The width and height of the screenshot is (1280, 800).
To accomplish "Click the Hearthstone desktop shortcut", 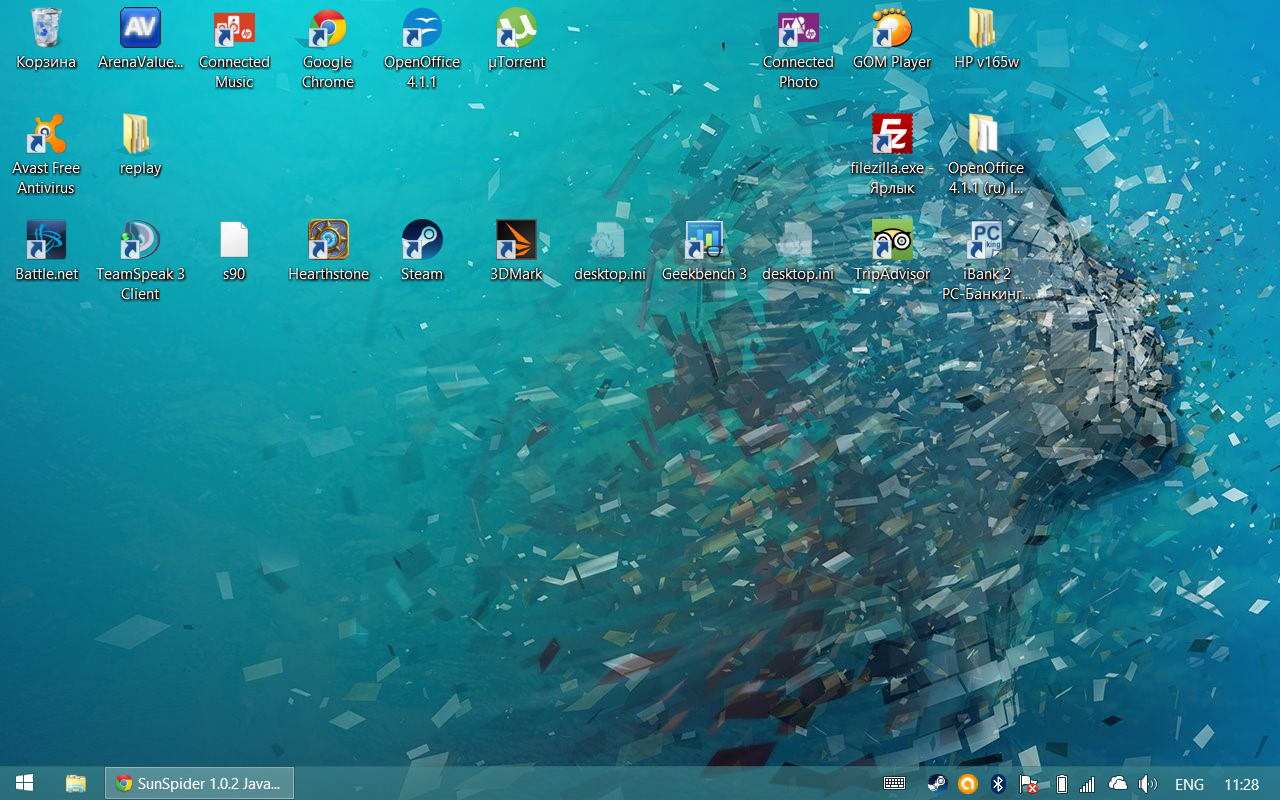I will point(328,241).
